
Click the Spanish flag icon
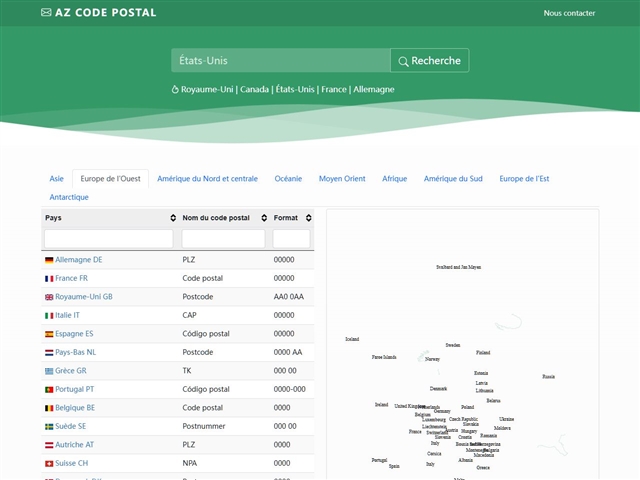[49, 334]
